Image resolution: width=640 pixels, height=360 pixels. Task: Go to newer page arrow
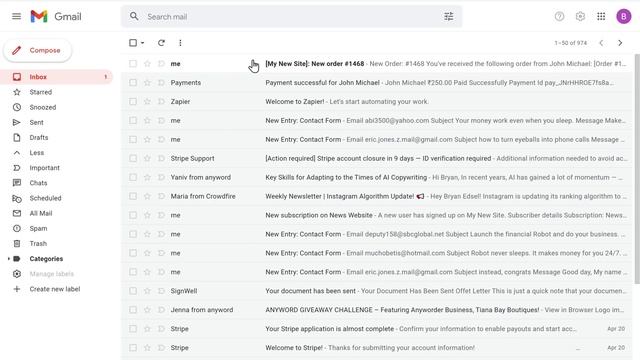point(601,42)
